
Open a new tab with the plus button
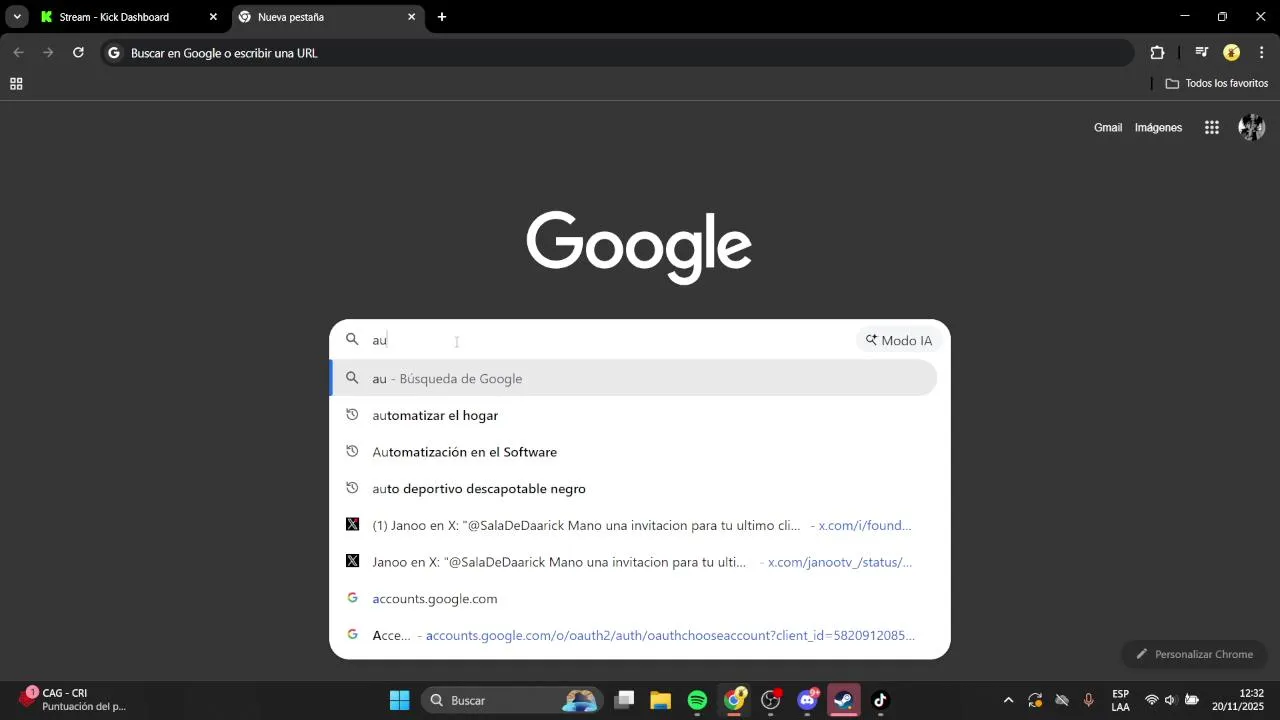[442, 17]
